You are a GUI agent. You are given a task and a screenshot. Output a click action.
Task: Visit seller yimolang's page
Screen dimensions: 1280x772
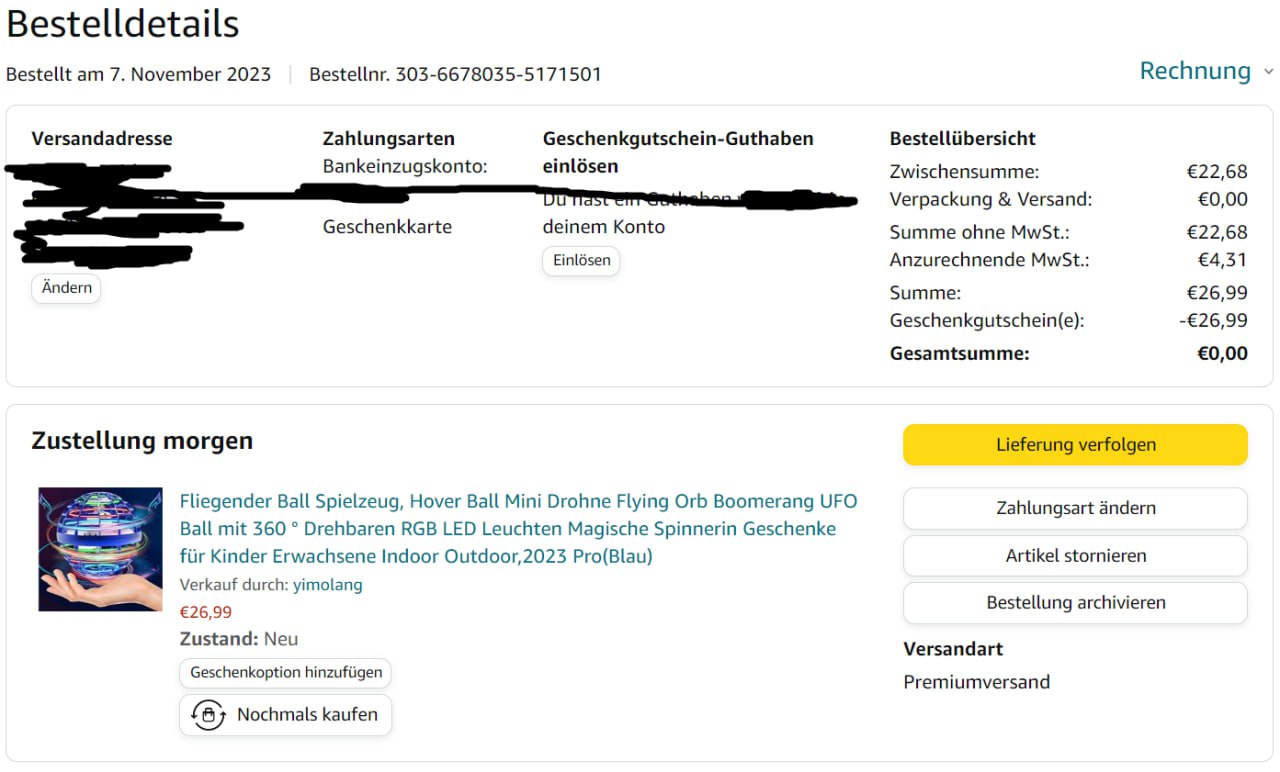pyautogui.click(x=327, y=585)
